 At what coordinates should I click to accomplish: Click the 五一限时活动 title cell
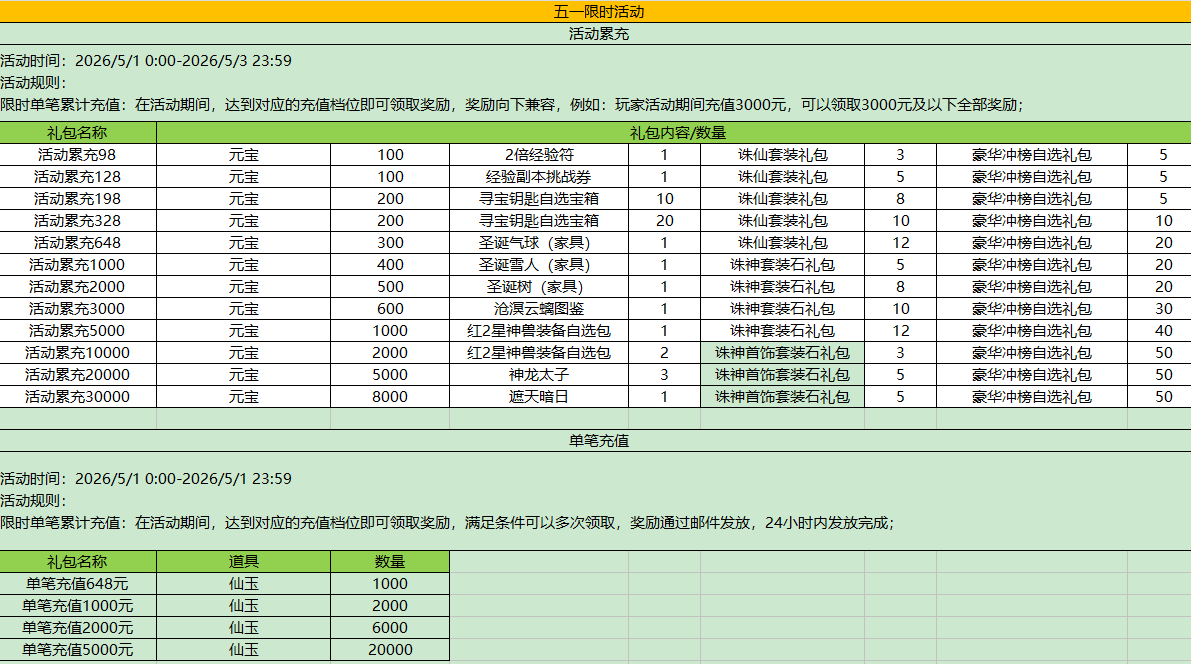tap(597, 12)
